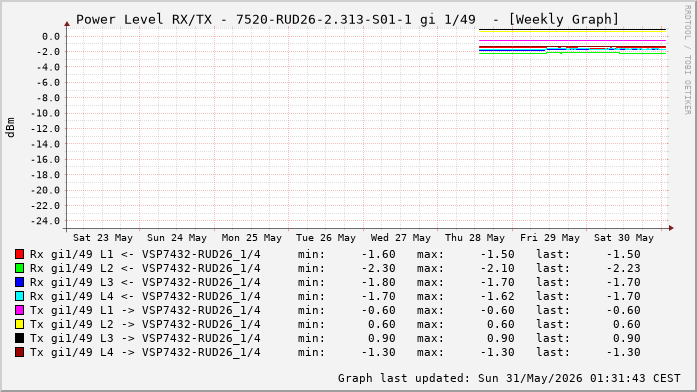Viewport: 697px width, 392px height.
Task: Click the black Tx L3 legend swatch
Action: [20, 338]
